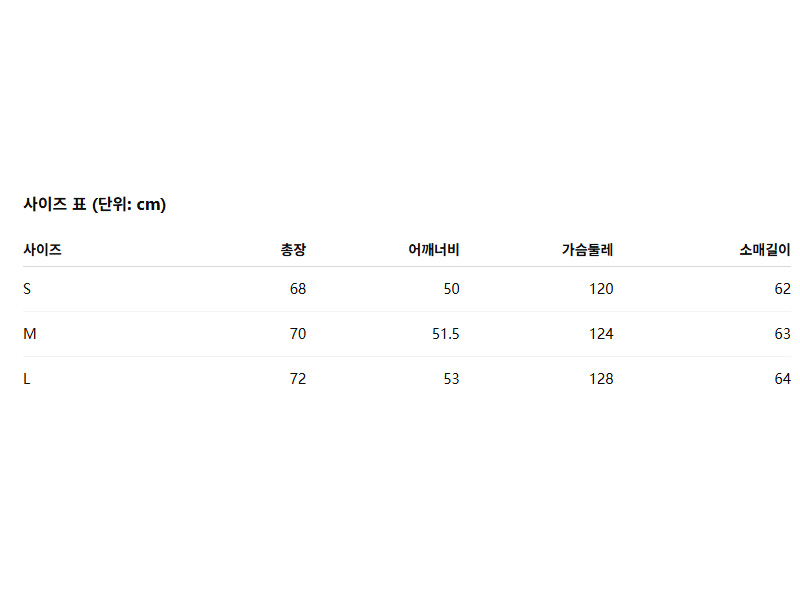Click sleeve length value 64
The height and width of the screenshot is (600, 800).
point(782,379)
